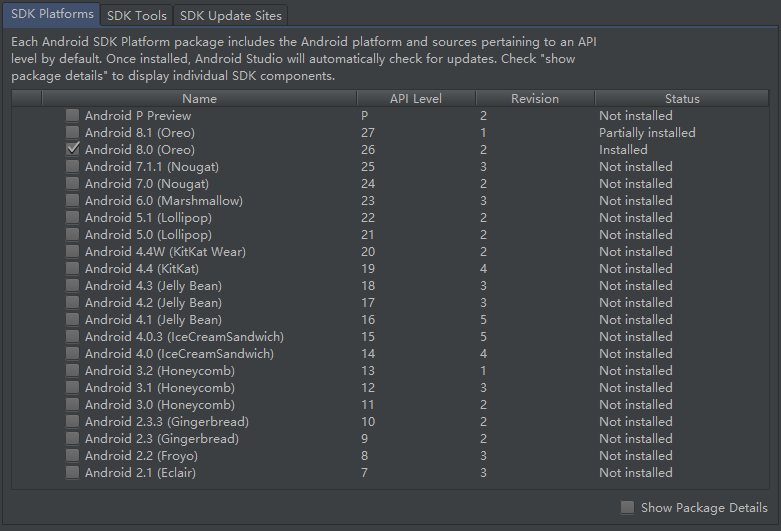Check the Android 2.3.3 (Gingerbread) checkbox
This screenshot has width=781, height=531.
[x=73, y=421]
